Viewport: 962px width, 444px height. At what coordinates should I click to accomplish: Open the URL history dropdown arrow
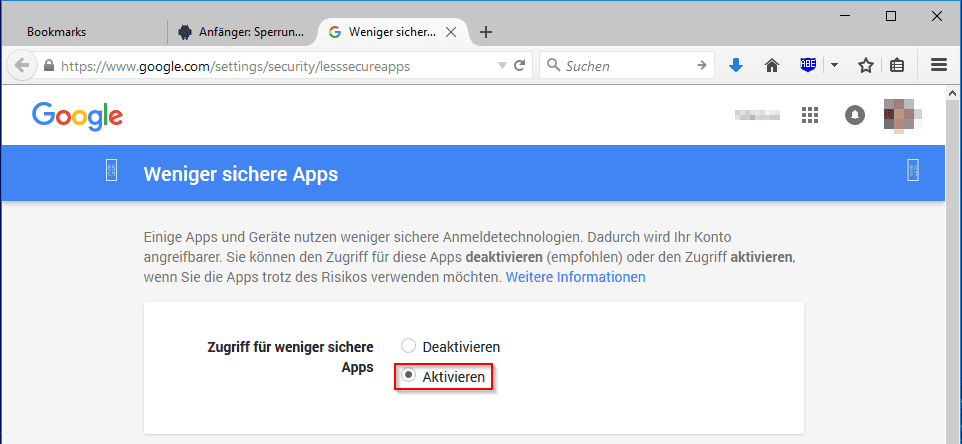[502, 66]
